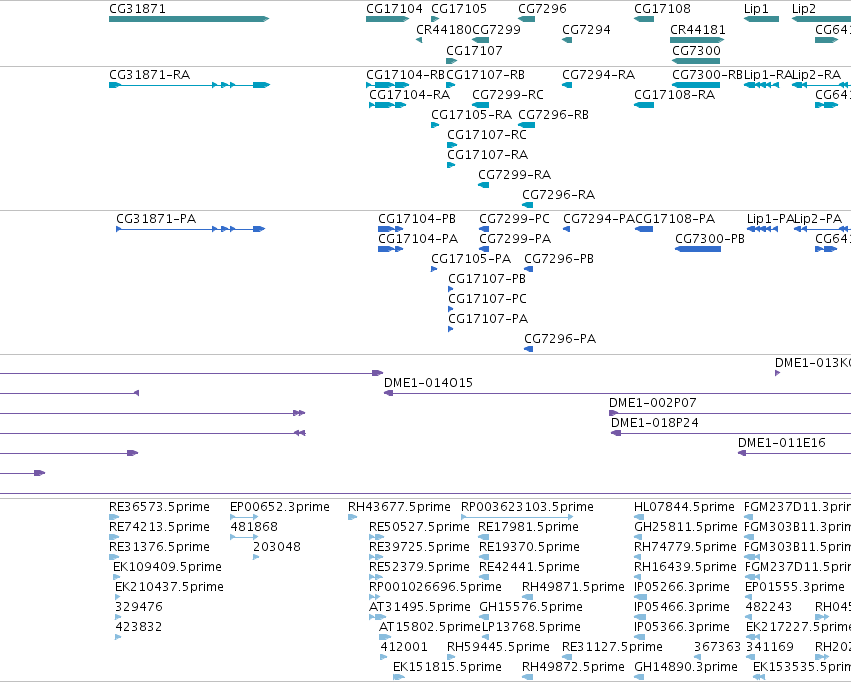Select the CR44181 gene feature bar
This screenshot has height=682, width=851.
click(697, 40)
